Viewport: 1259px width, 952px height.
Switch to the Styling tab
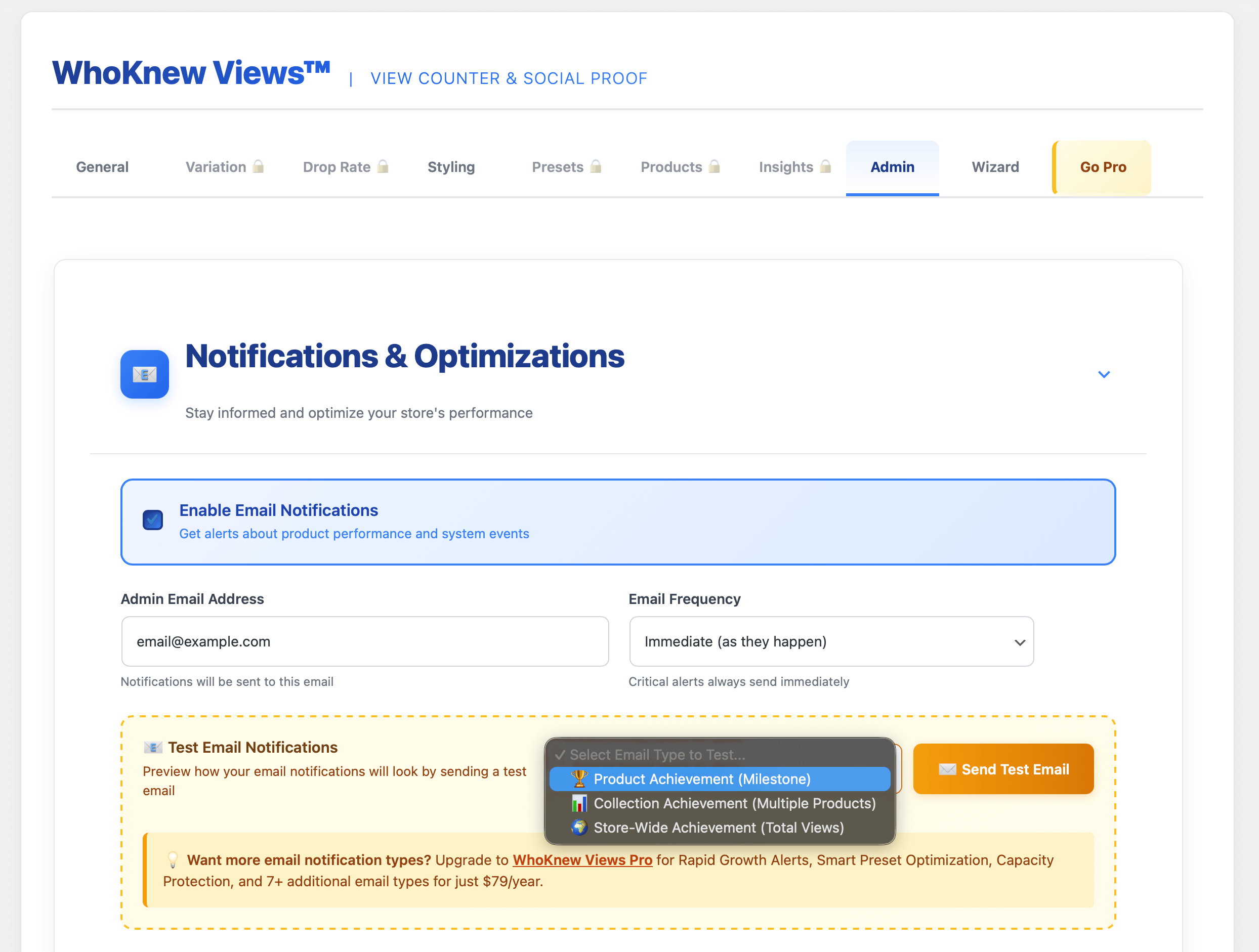coord(451,167)
